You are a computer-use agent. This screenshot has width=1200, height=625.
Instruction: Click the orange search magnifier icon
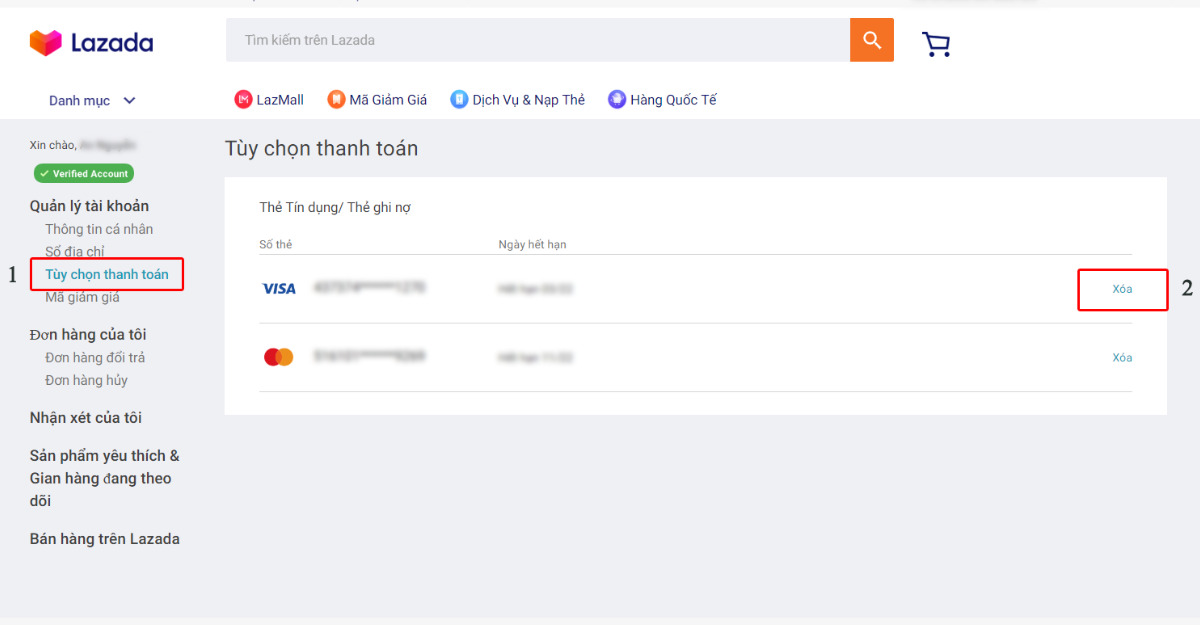[870, 40]
